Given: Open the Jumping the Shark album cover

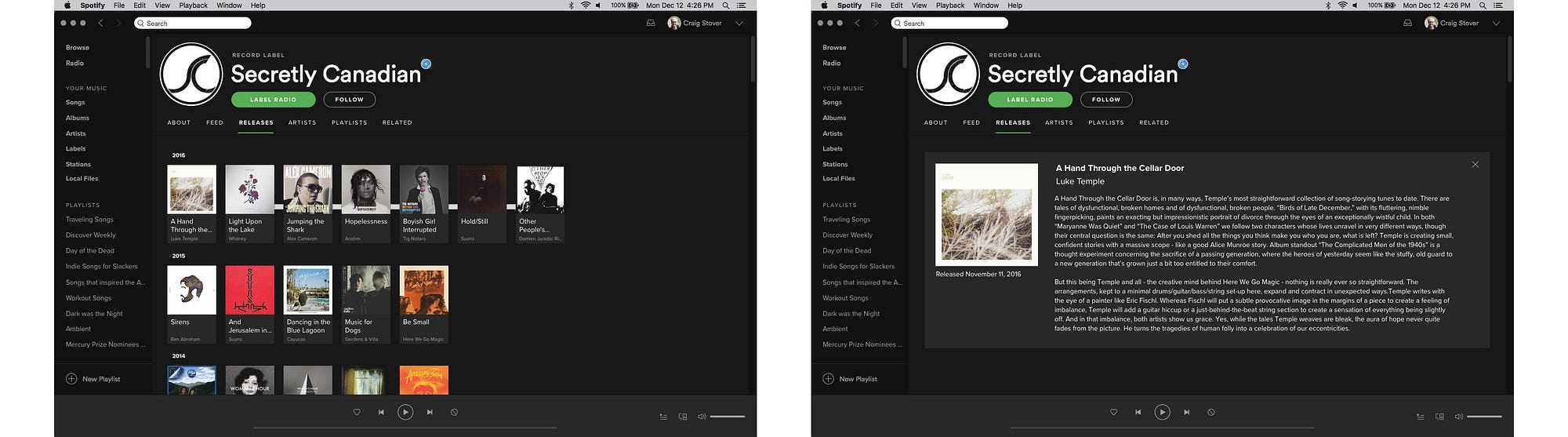Looking at the screenshot, I should pos(308,189).
